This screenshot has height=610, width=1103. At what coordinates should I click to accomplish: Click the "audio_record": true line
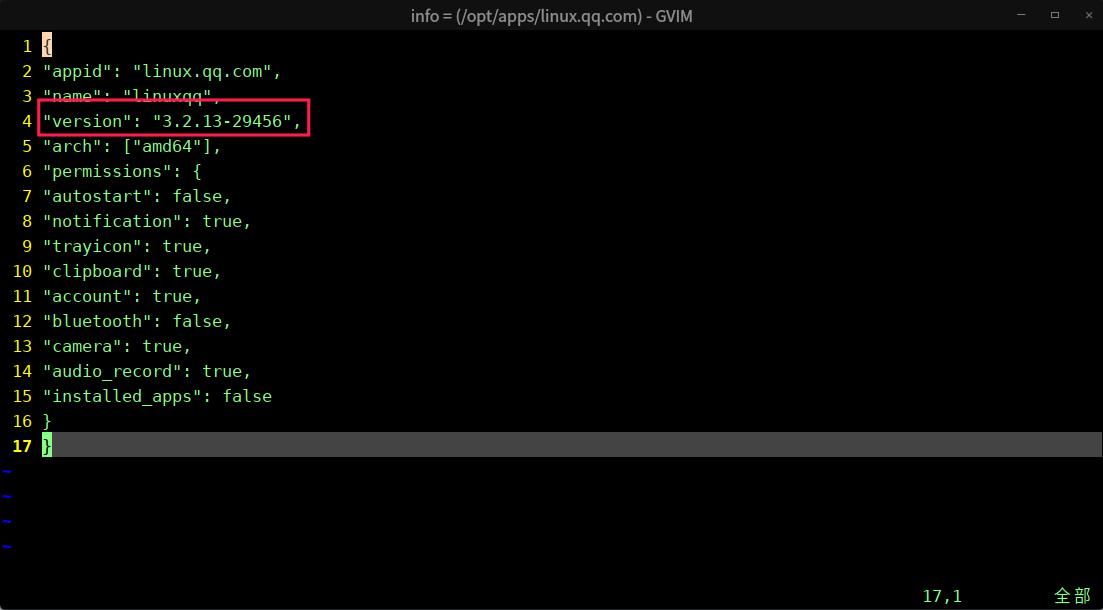(146, 371)
